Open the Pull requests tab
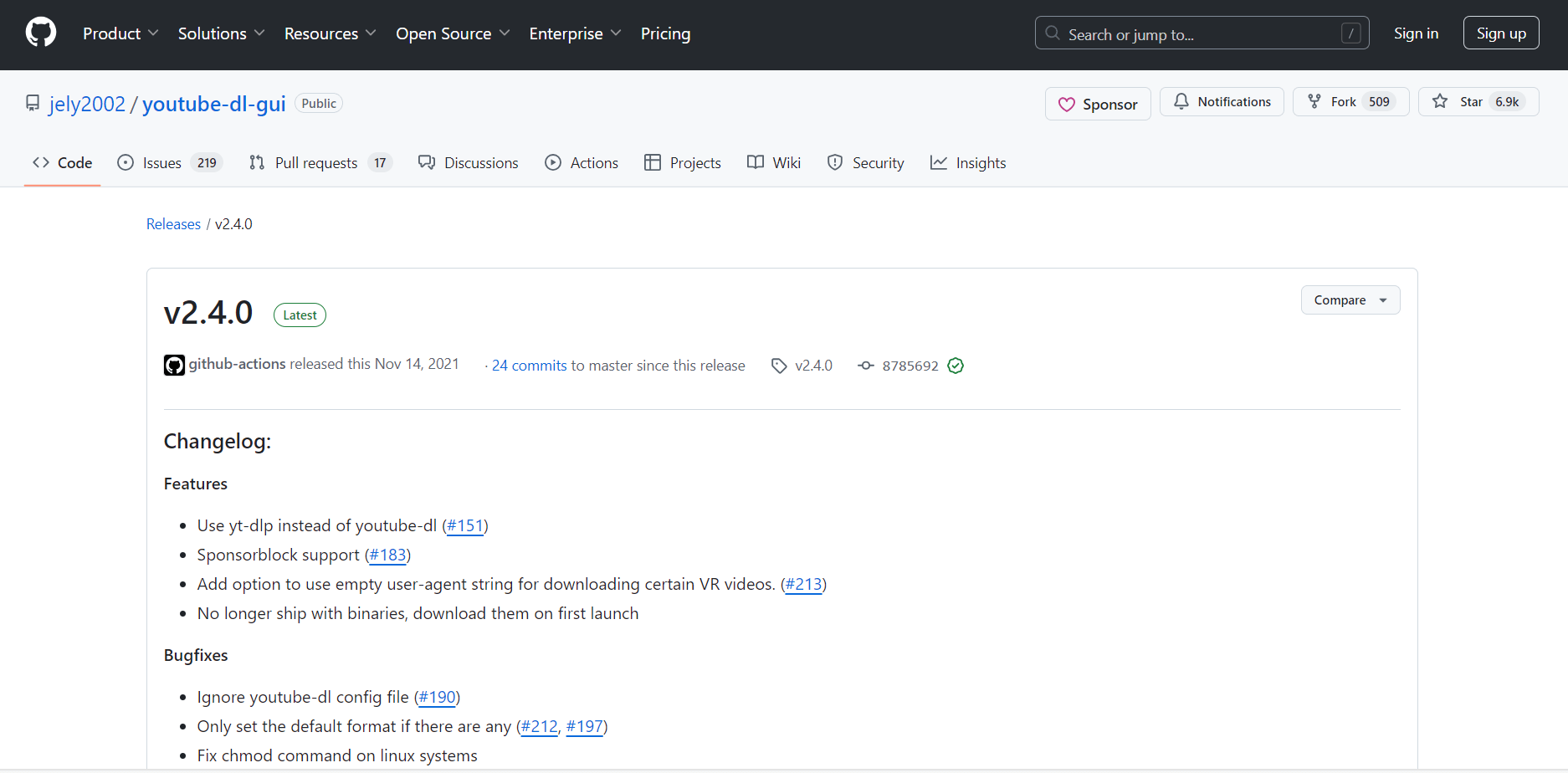This screenshot has height=773, width=1568. pyautogui.click(x=320, y=162)
